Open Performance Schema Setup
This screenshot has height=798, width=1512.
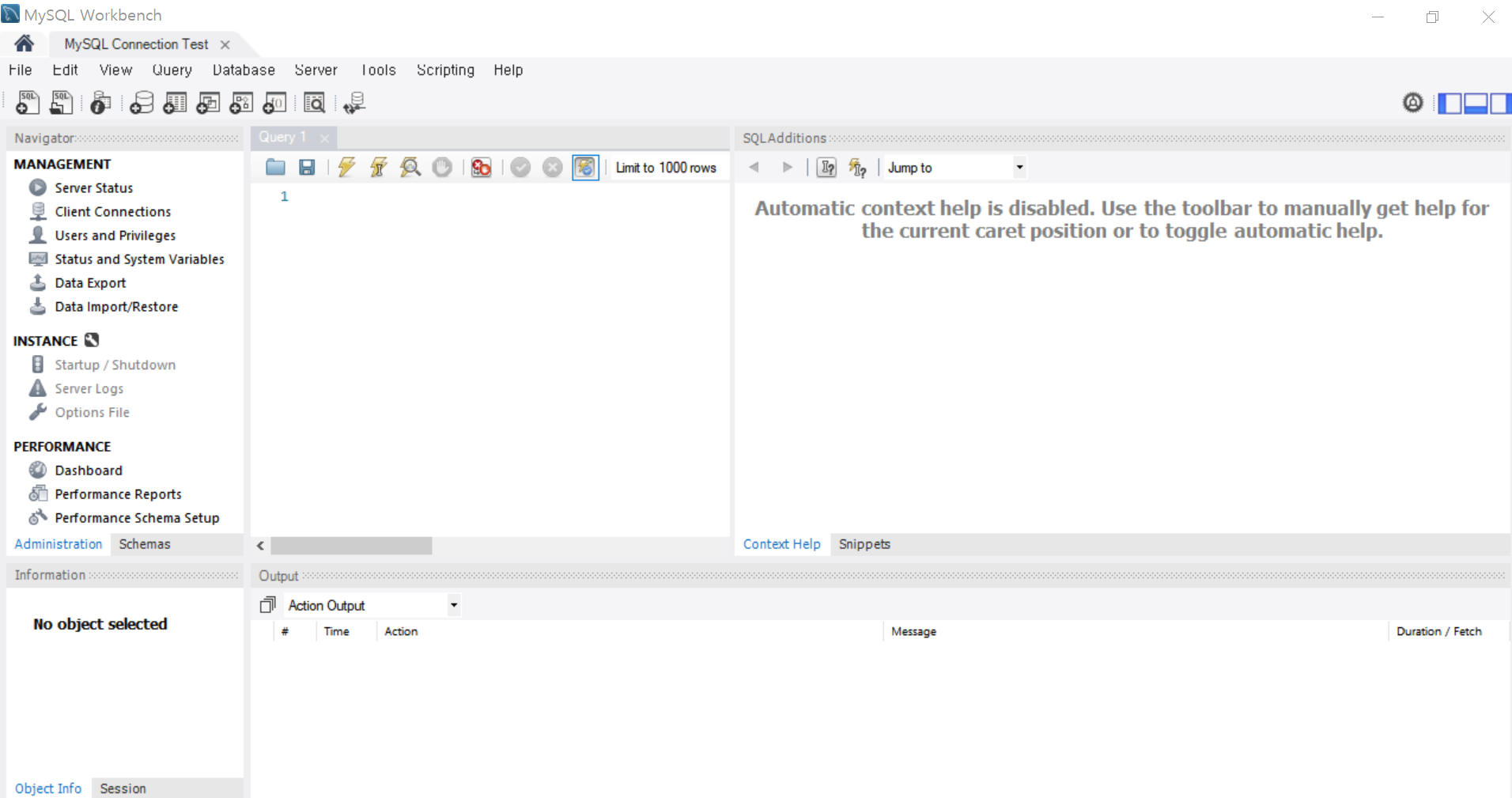click(x=137, y=517)
